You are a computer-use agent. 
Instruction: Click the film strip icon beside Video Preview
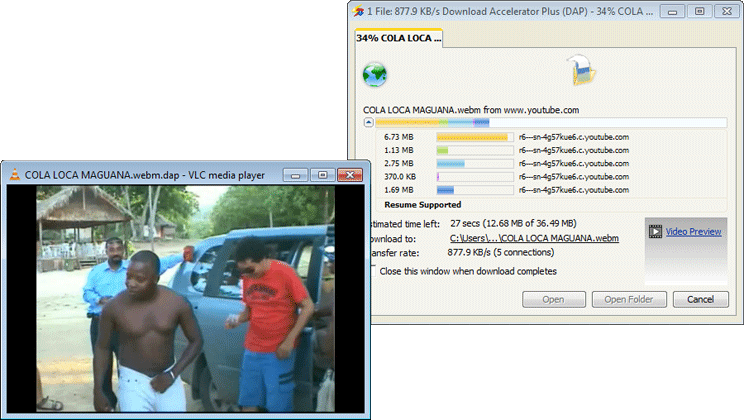click(x=655, y=232)
